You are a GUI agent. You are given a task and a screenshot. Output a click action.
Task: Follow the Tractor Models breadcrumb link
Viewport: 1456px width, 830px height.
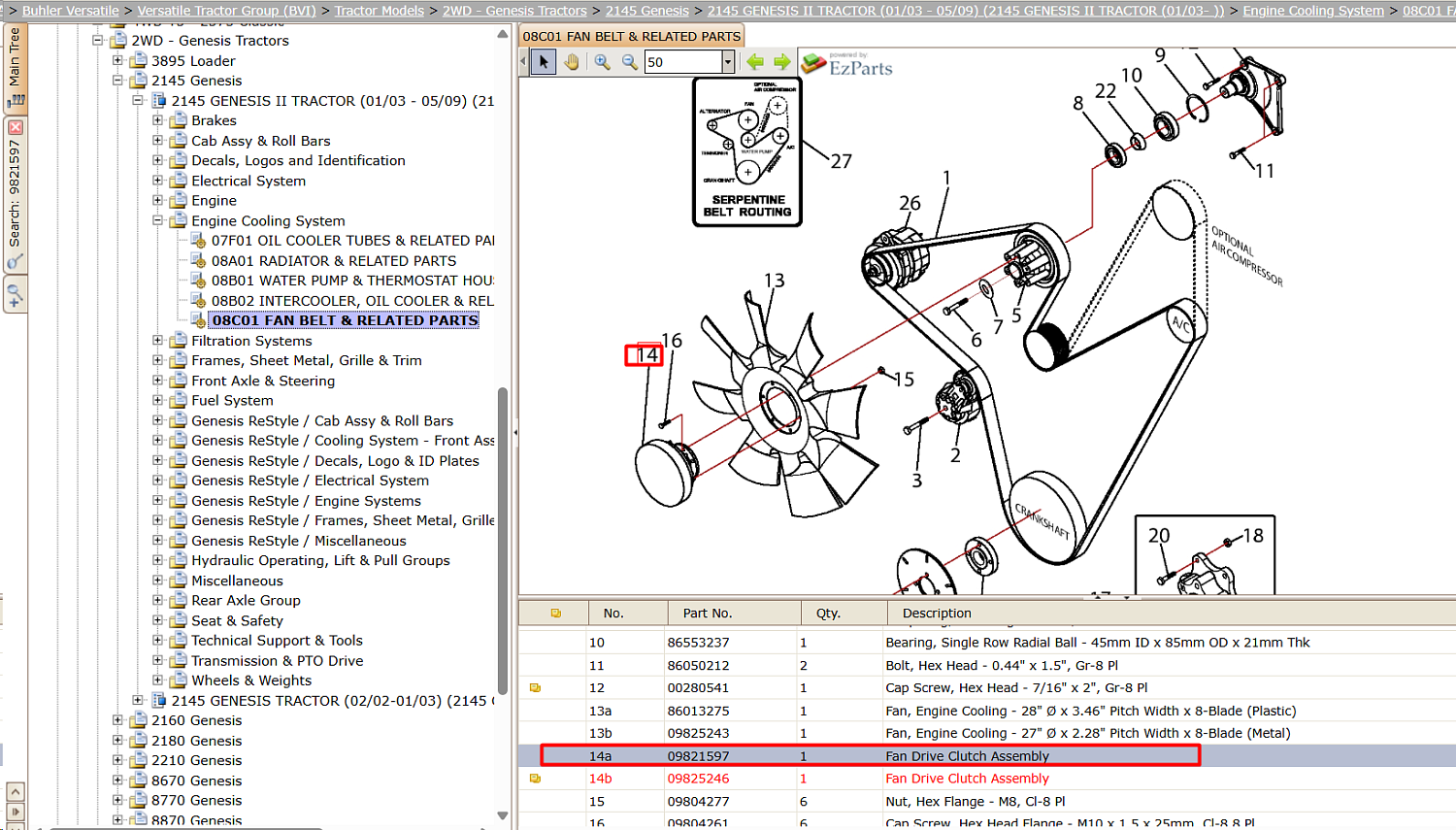point(380,11)
